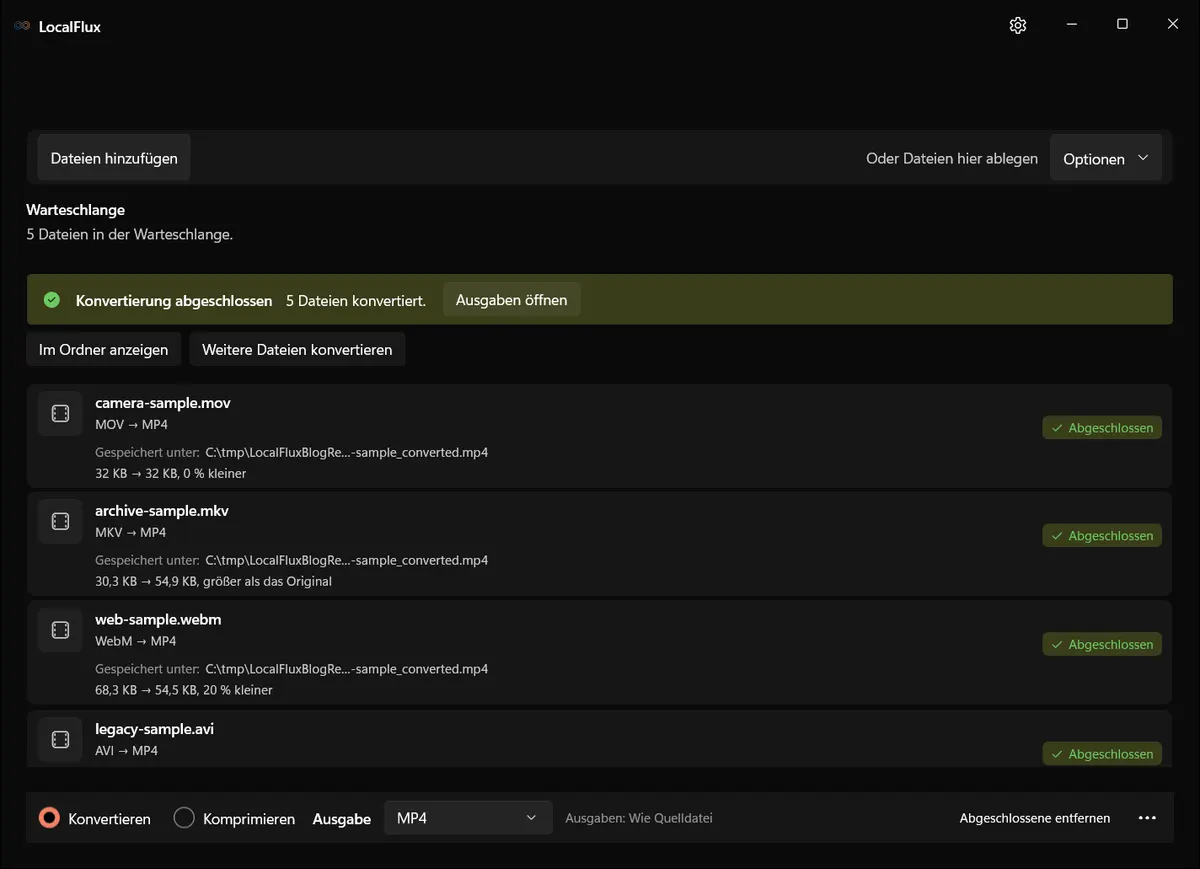The image size is (1200, 869).
Task: Select file name legacy-sample.avi
Action: click(154, 729)
